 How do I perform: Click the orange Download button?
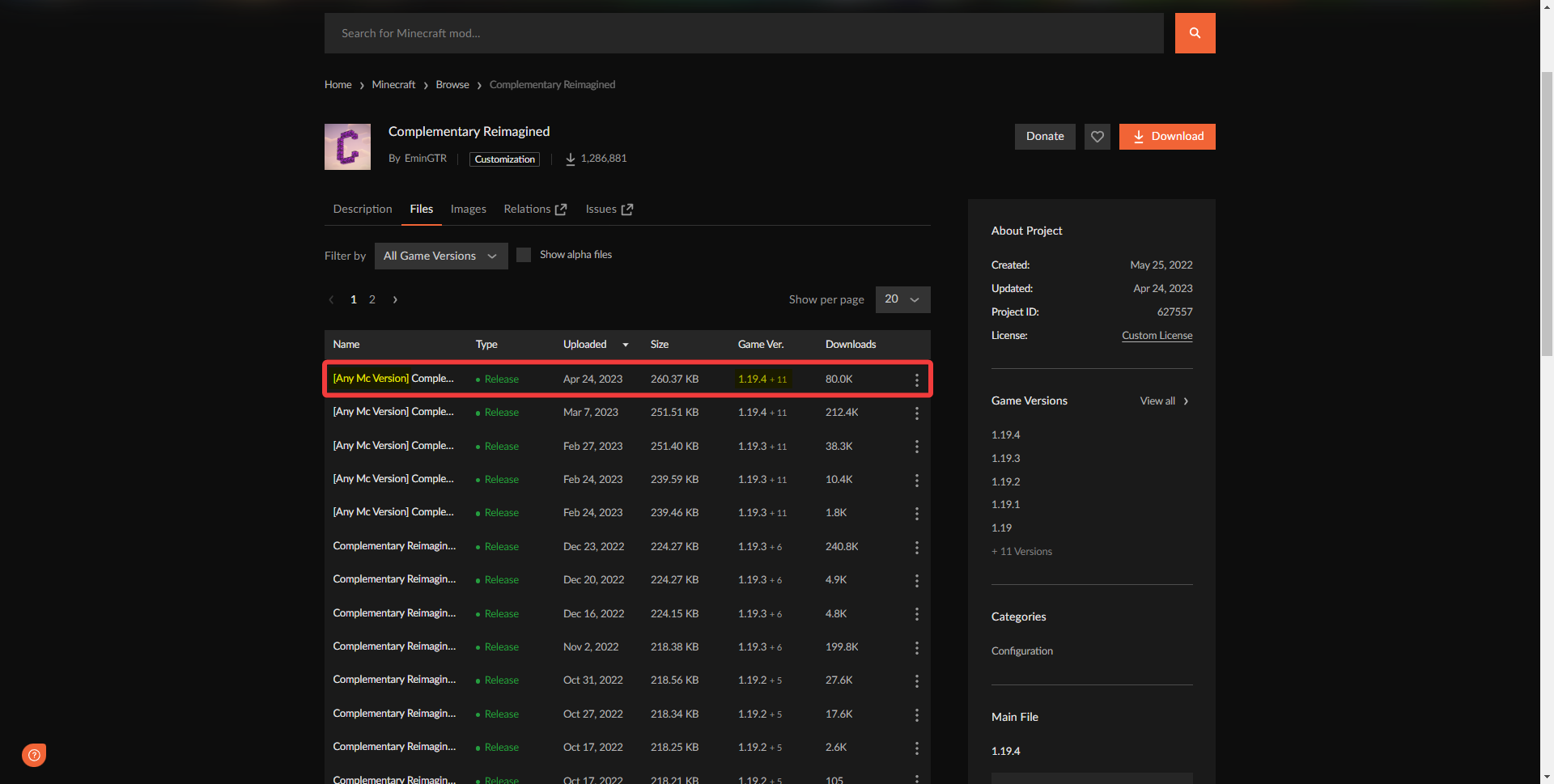pyautogui.click(x=1166, y=137)
